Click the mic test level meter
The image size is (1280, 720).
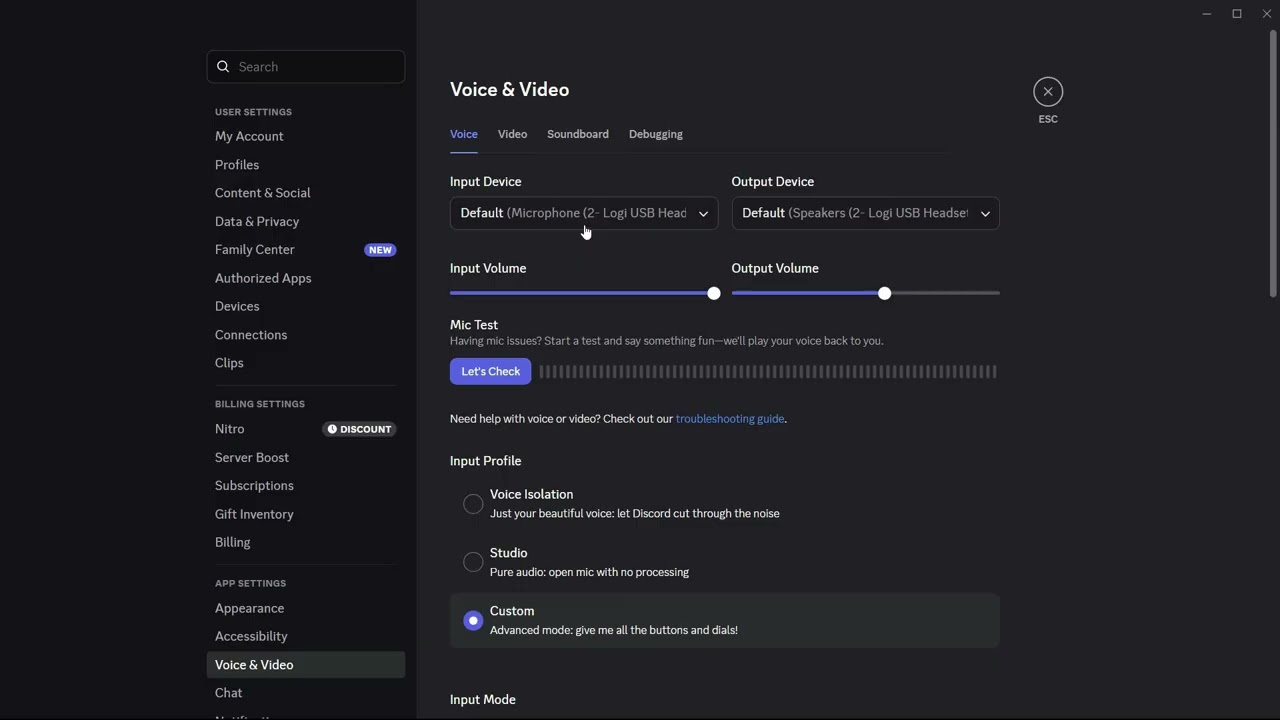768,372
